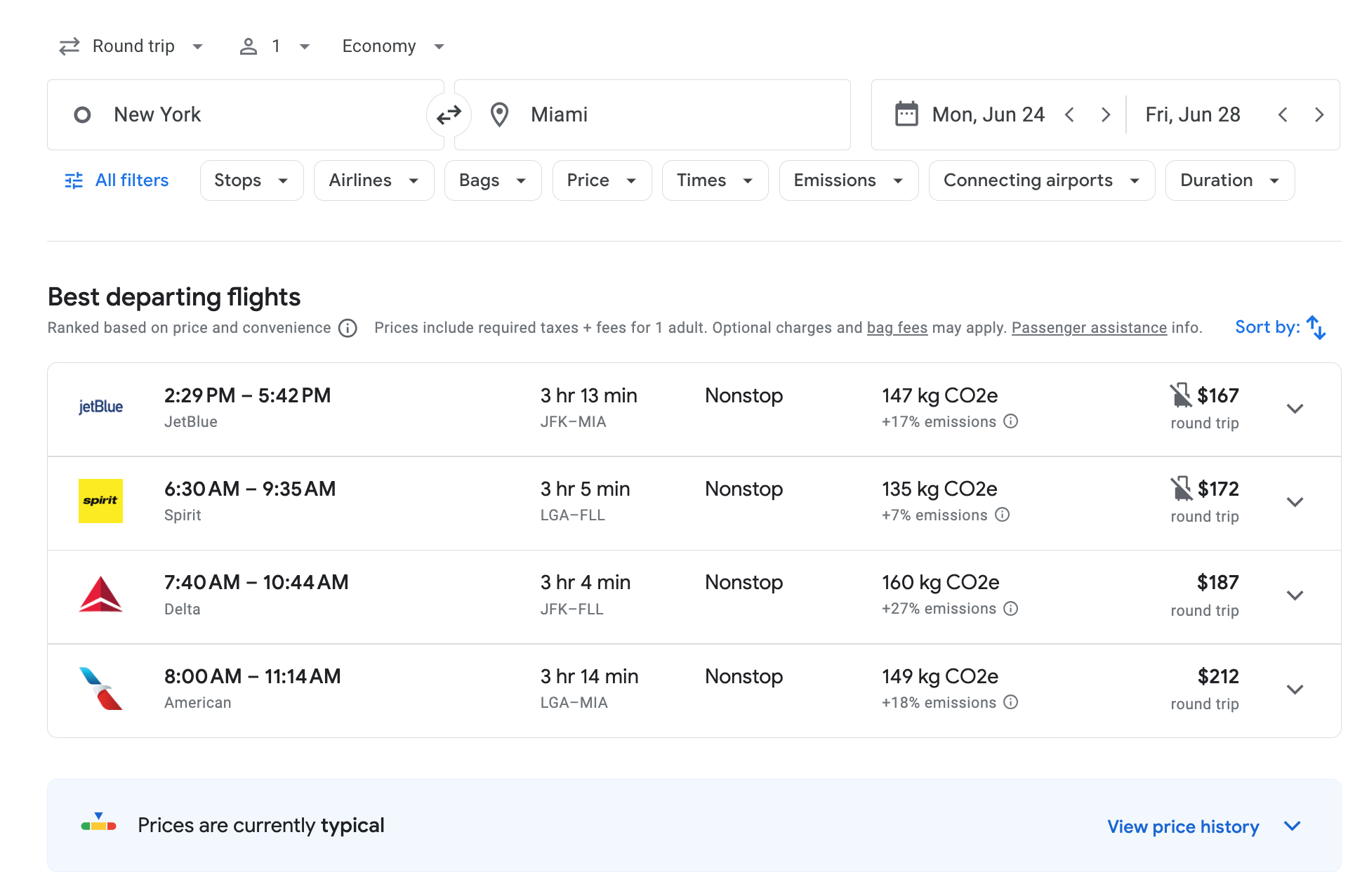View price history

(1183, 826)
